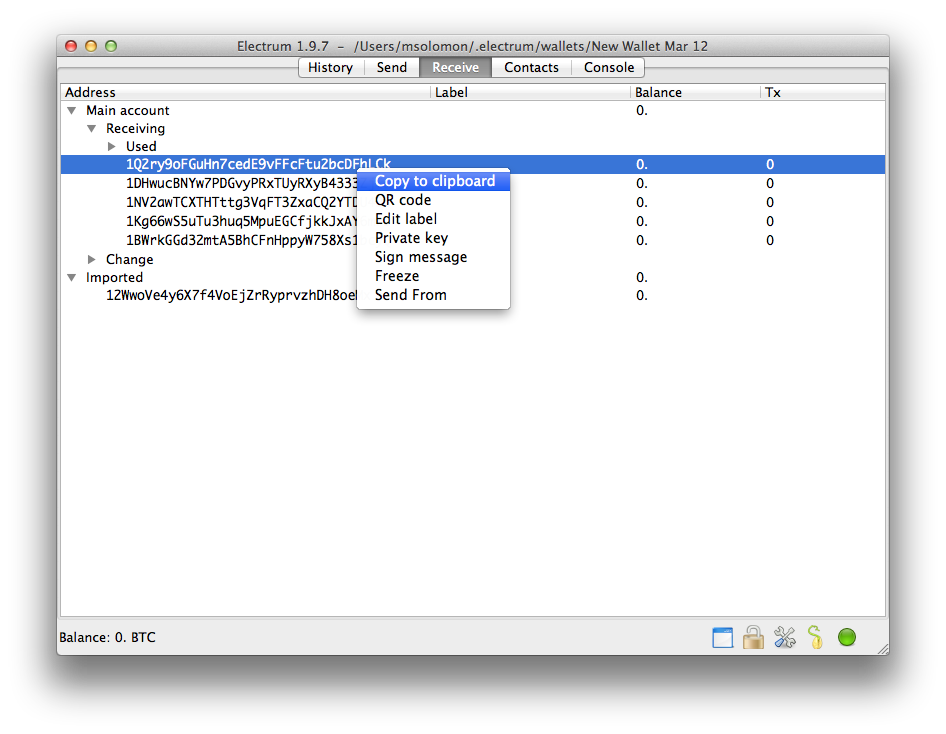
Task: Select Private key menu entry
Action: click(x=434, y=238)
